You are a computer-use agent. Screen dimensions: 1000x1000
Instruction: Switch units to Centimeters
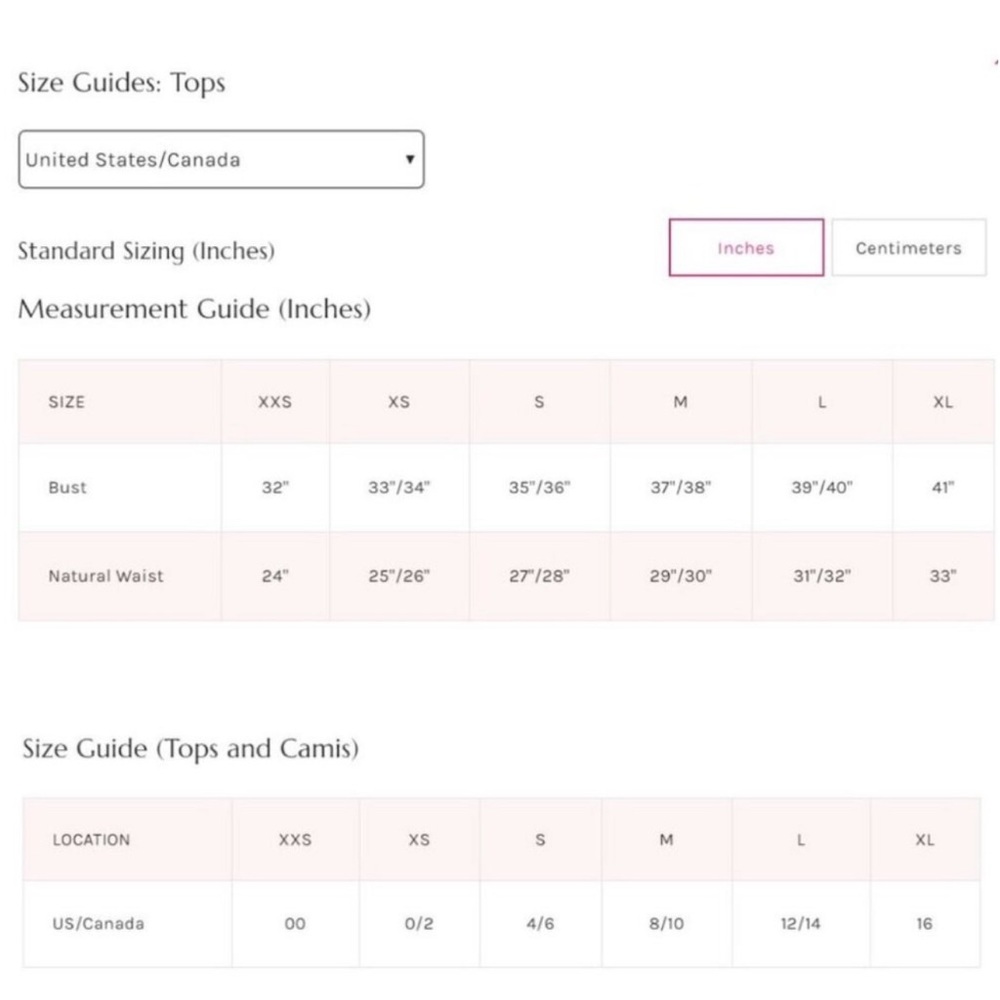coord(909,247)
